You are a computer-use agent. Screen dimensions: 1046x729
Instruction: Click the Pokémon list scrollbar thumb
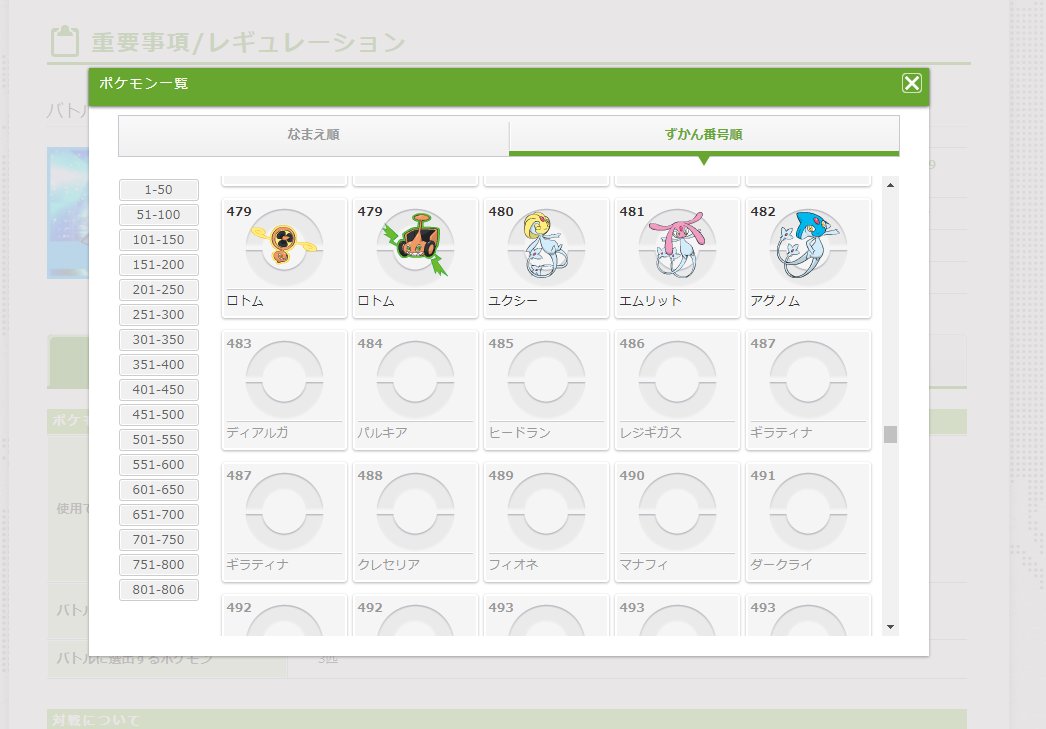(890, 434)
